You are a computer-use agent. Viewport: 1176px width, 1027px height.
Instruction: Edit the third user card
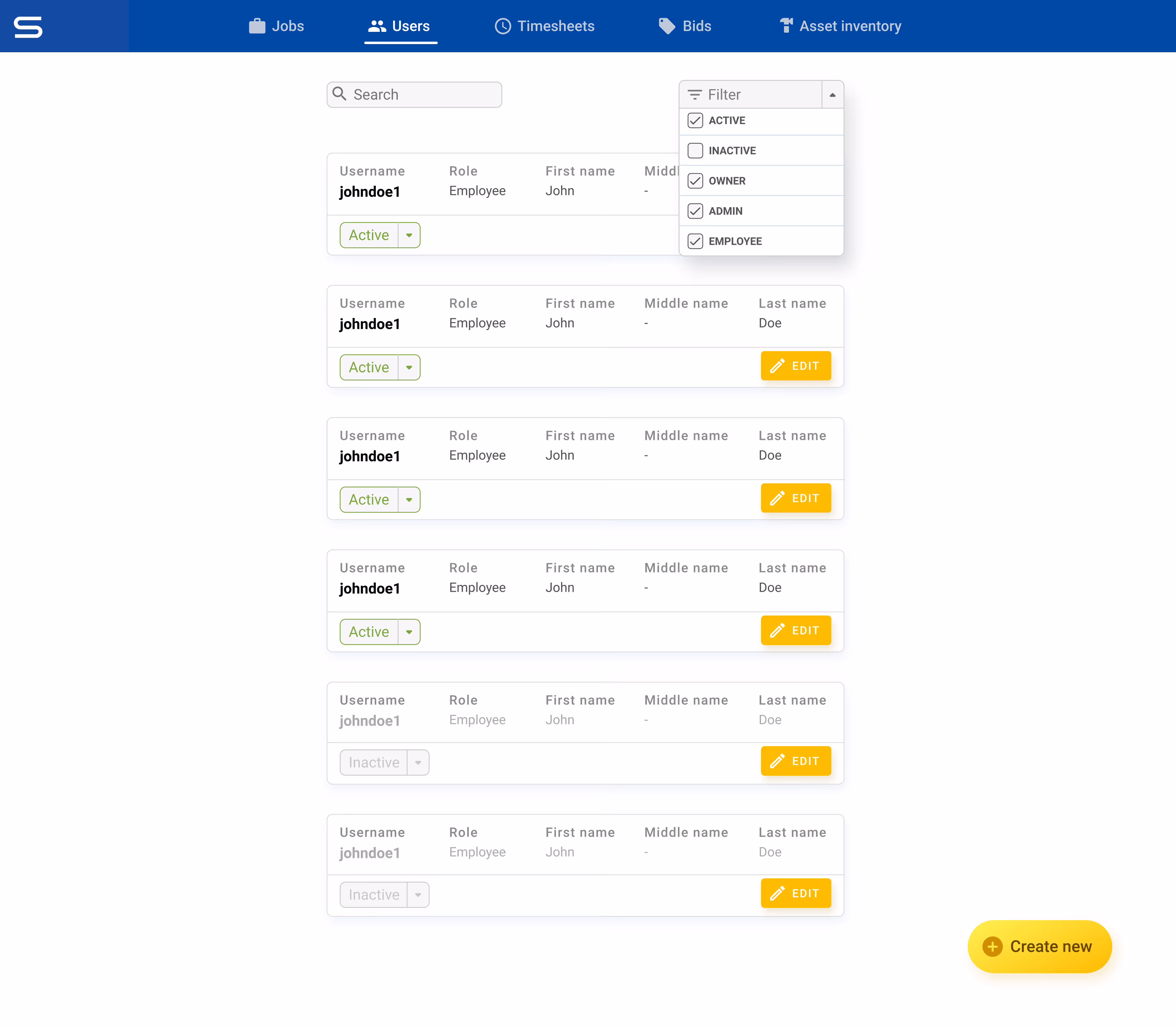(796, 498)
